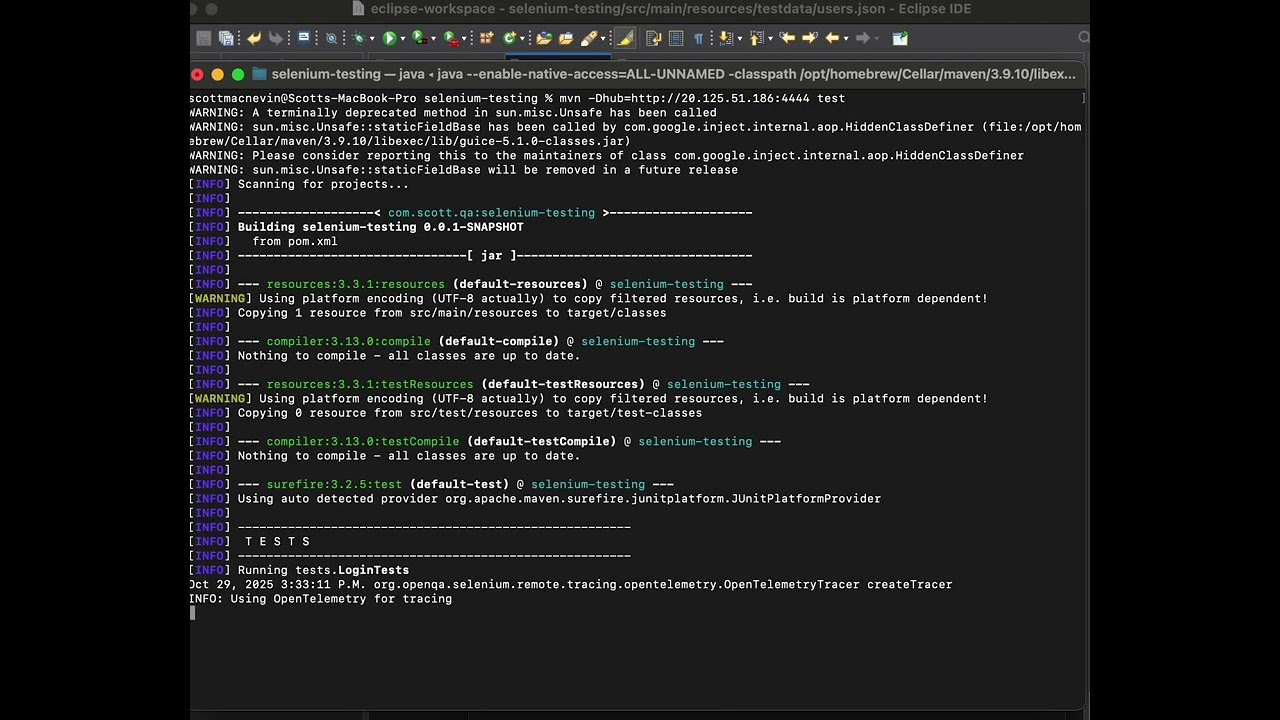Expand the Coverage dropdown arrow
Screen dimensions: 1280x720
pos(434,39)
